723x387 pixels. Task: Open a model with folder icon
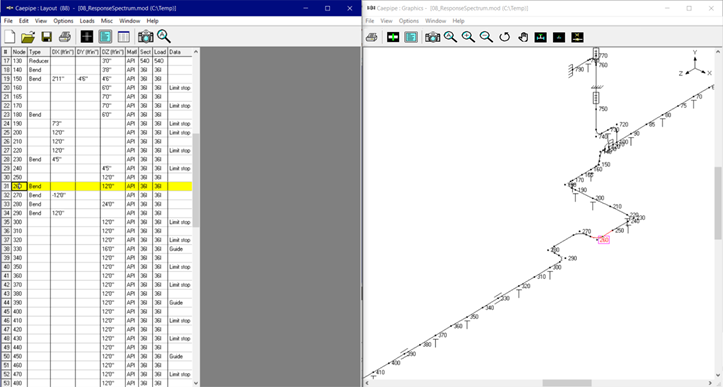tap(28, 37)
